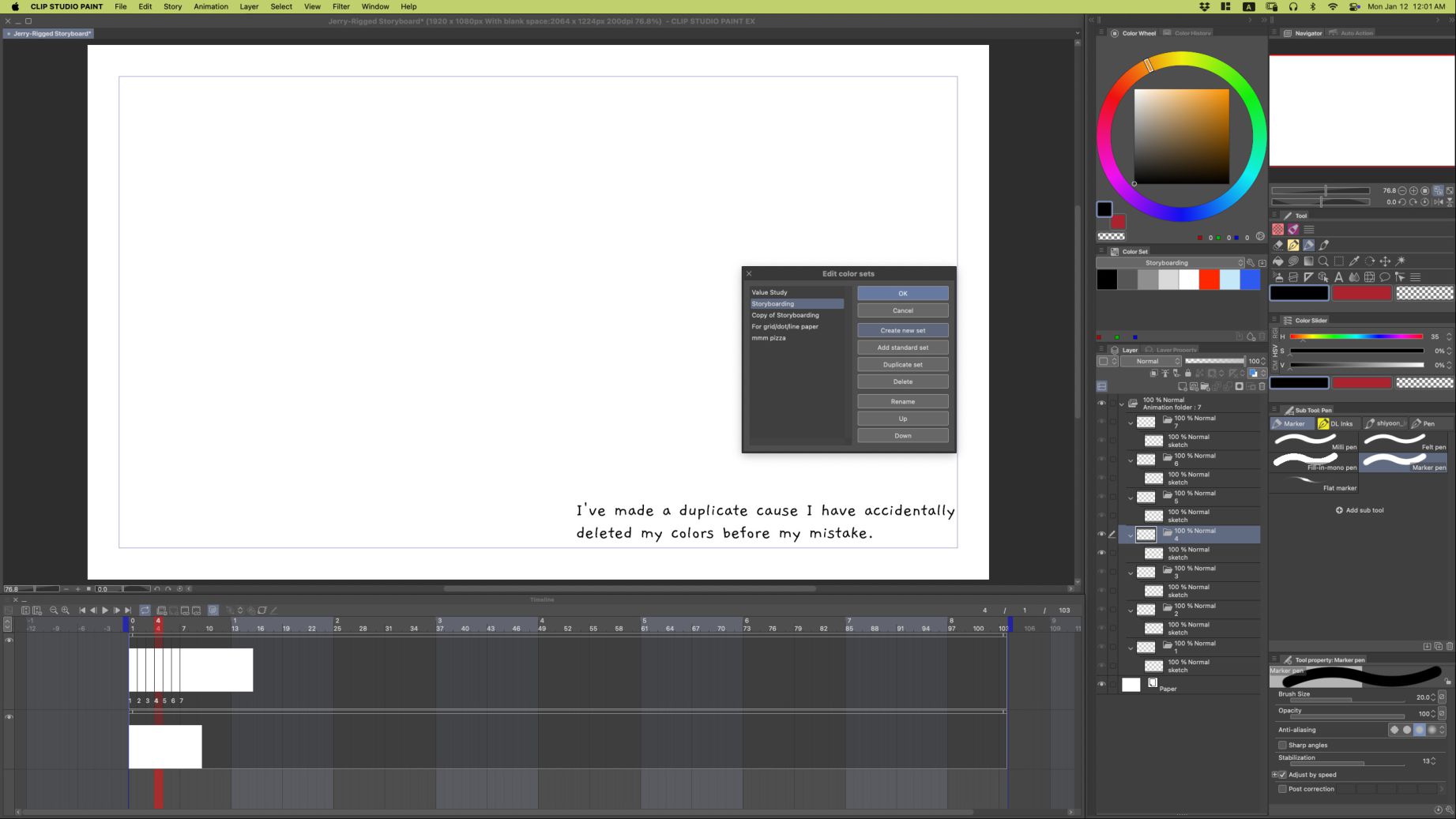Enable the Post correction checkbox
The height and width of the screenshot is (819, 1456).
1282,789
